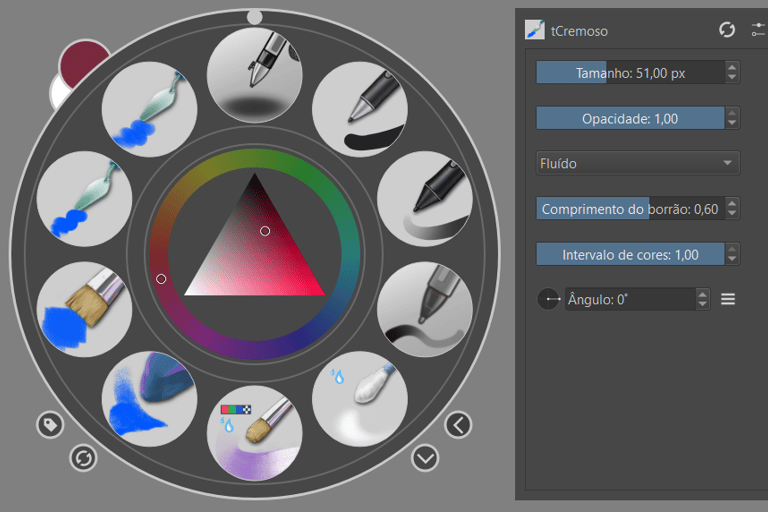The image size is (768, 512).
Task: Select the blue pastel chalk brush preset
Action: [149, 399]
